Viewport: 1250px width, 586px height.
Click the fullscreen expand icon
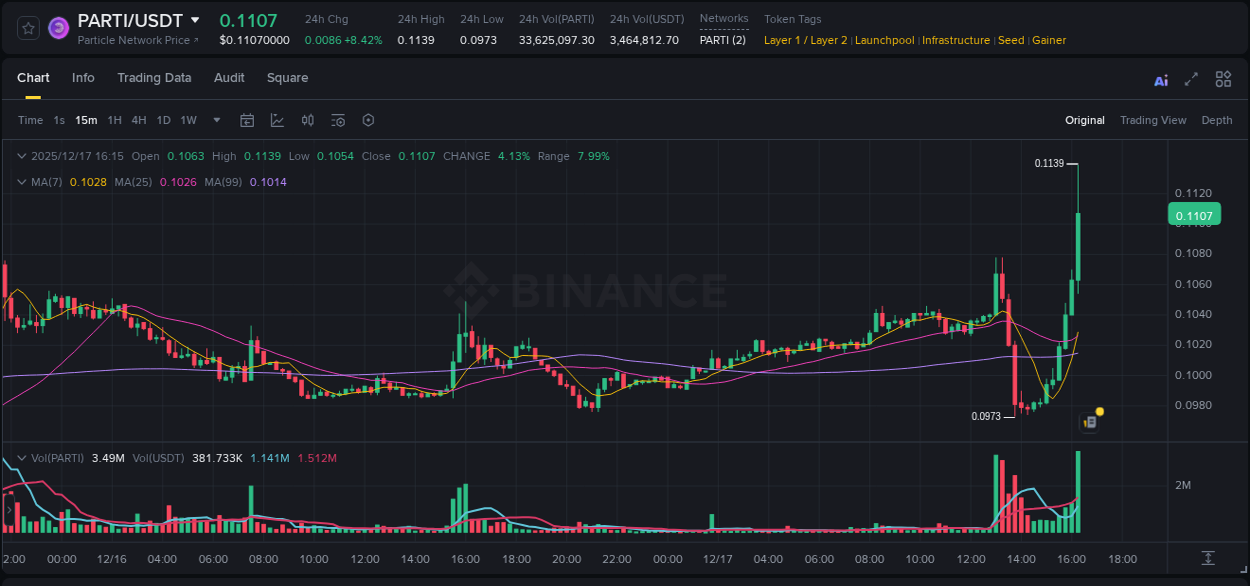pyautogui.click(x=1191, y=79)
